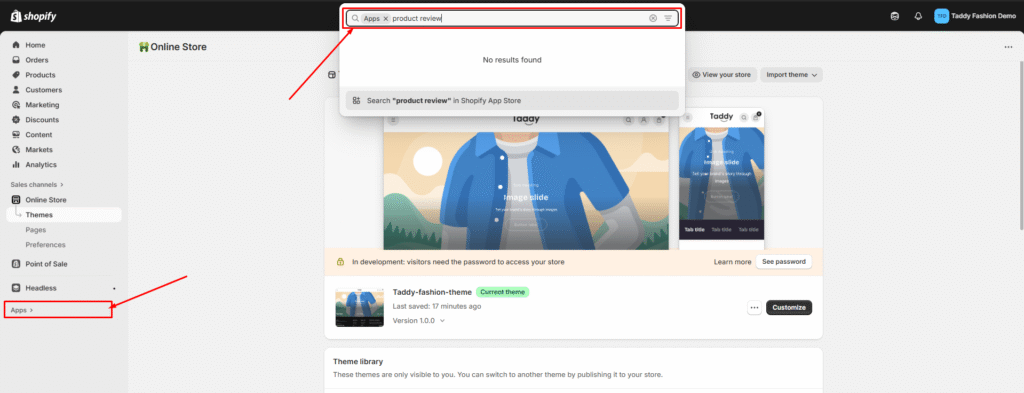Image resolution: width=1024 pixels, height=393 pixels.
Task: Click Learn more about store password
Action: point(732,262)
